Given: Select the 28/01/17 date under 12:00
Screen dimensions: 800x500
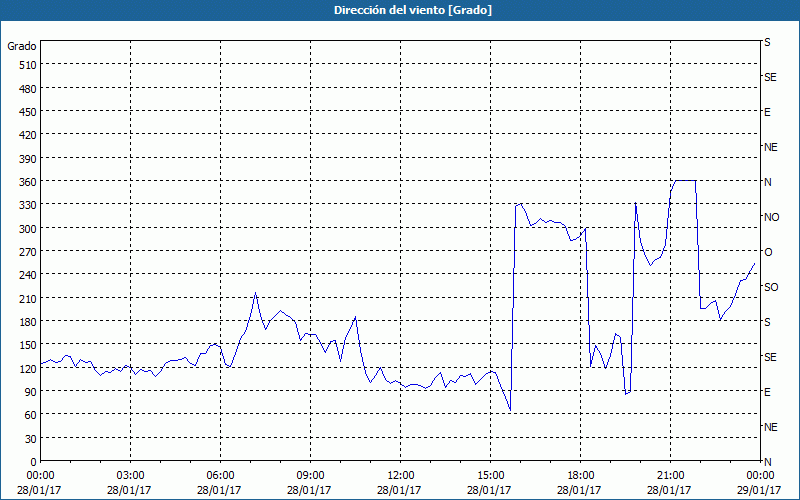Looking at the screenshot, I should point(399,490).
